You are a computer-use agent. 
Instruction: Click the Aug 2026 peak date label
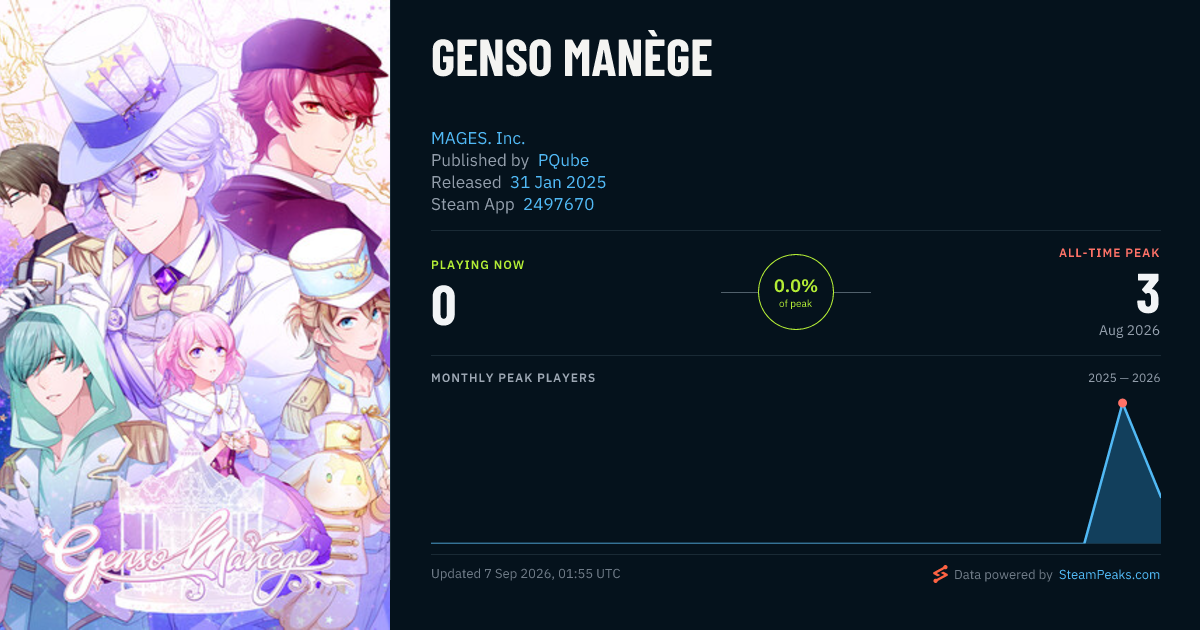1129,330
